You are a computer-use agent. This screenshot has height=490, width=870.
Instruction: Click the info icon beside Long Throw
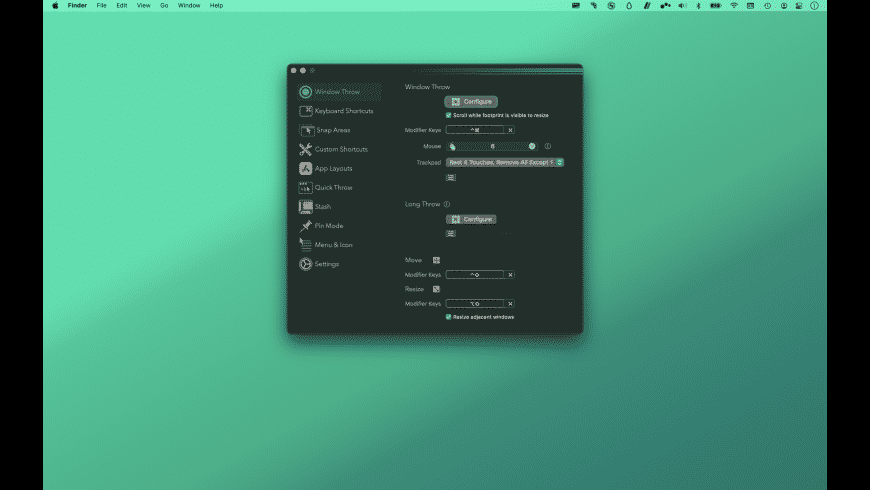(x=447, y=204)
